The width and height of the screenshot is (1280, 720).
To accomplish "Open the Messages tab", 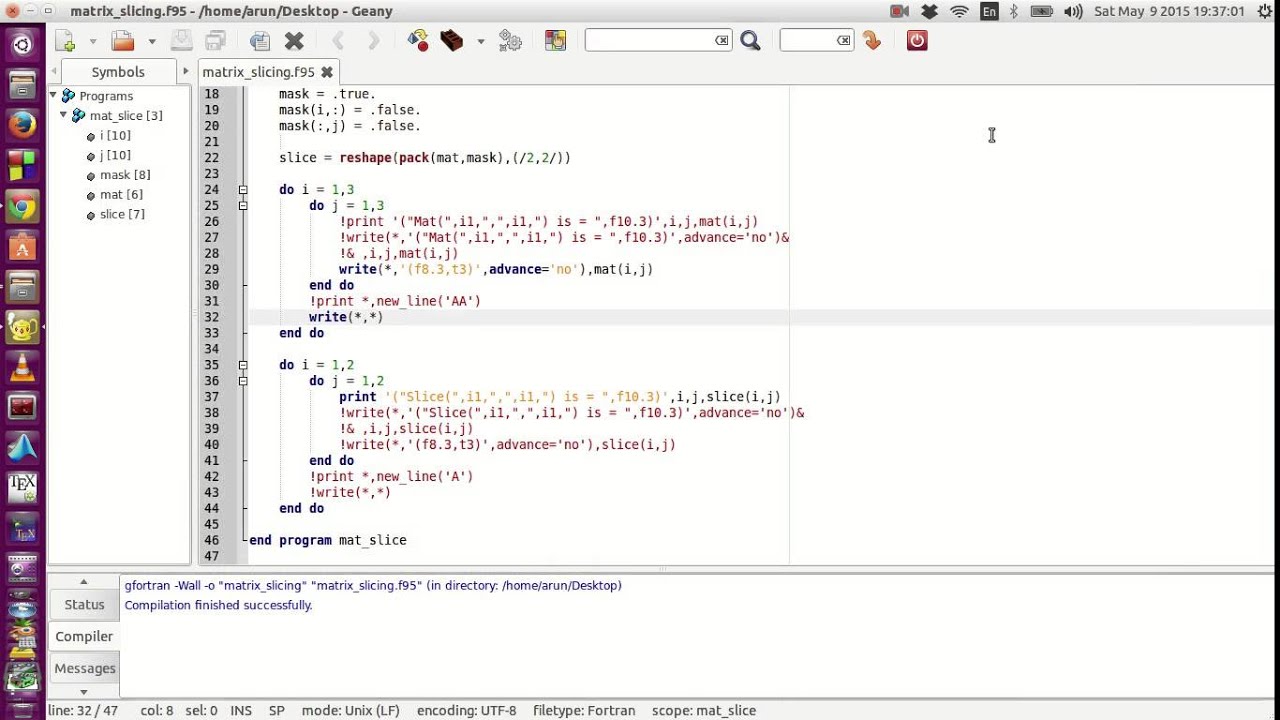I will 84,668.
